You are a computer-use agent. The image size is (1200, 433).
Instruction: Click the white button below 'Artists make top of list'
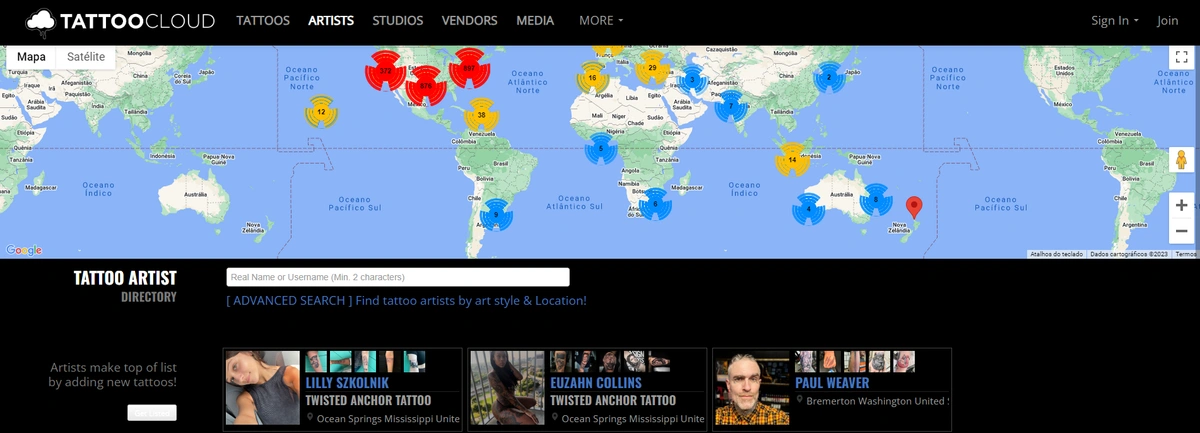tap(152, 412)
